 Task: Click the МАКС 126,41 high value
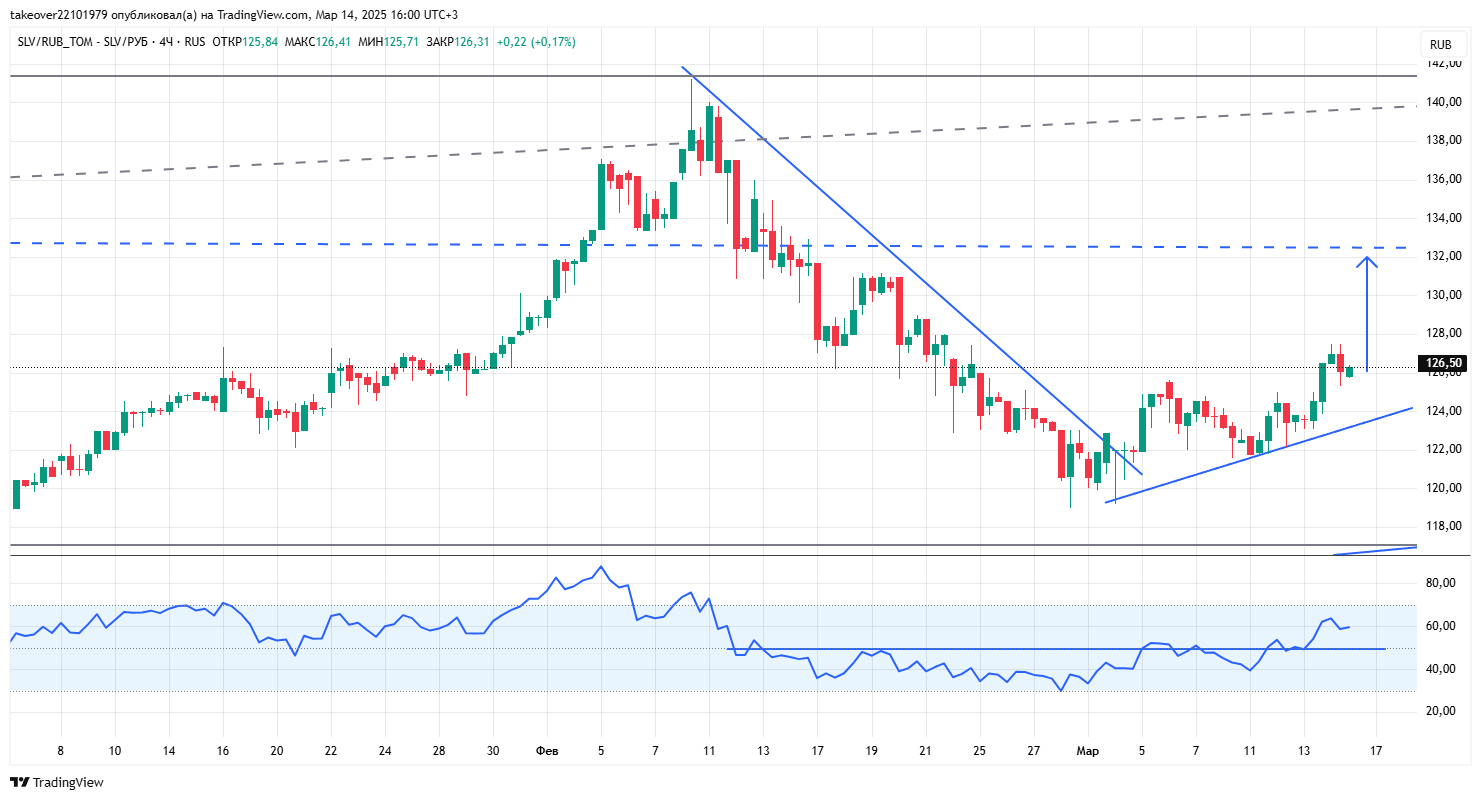tap(317, 42)
